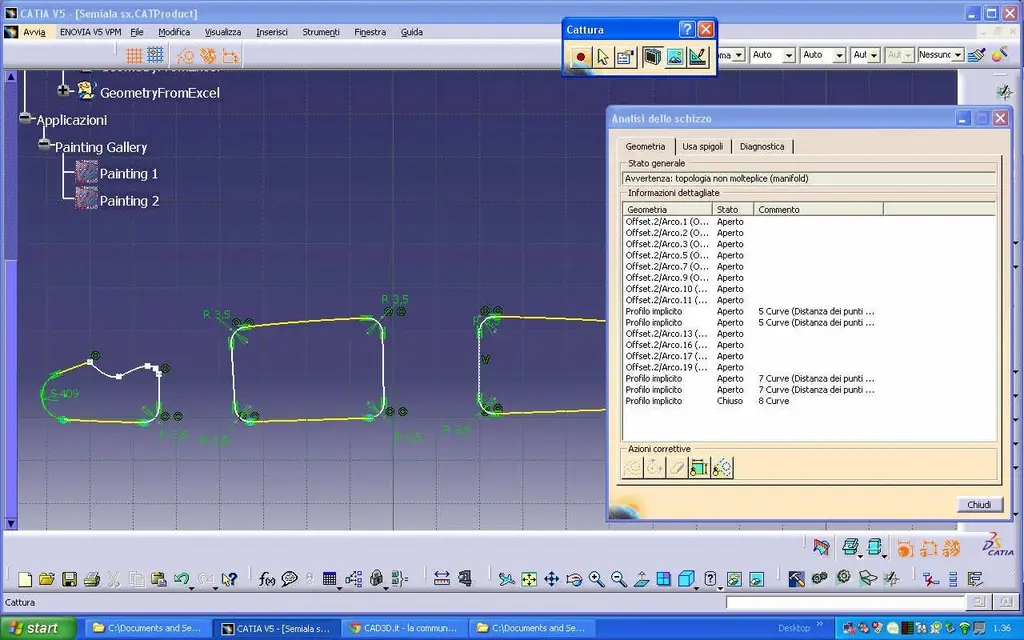The width and height of the screenshot is (1024, 640).
Task: Click the Zoom In magnifier
Action: (x=596, y=579)
